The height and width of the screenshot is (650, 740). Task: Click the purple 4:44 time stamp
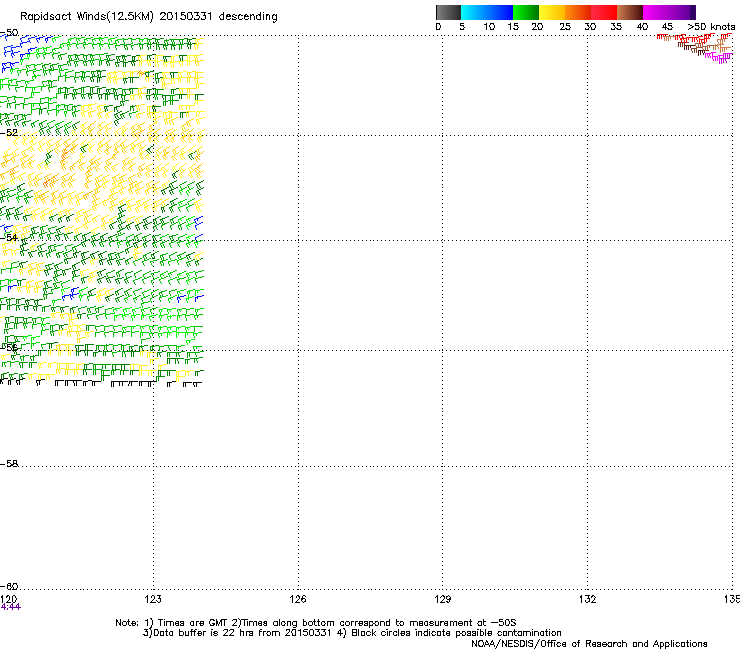[x=10, y=607]
